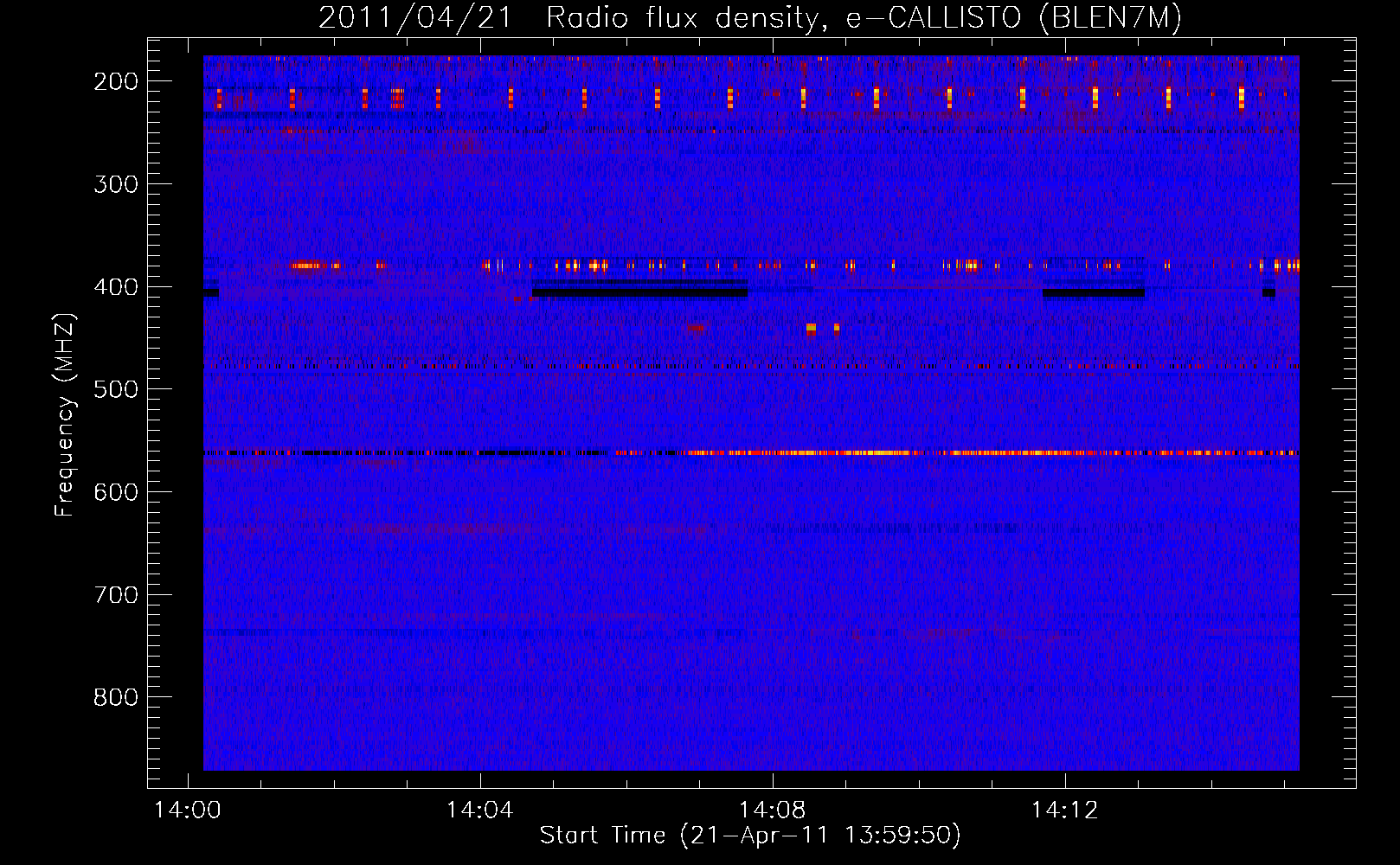Click the 500 frequency tick label
The width and height of the screenshot is (1400, 865).
(x=116, y=389)
